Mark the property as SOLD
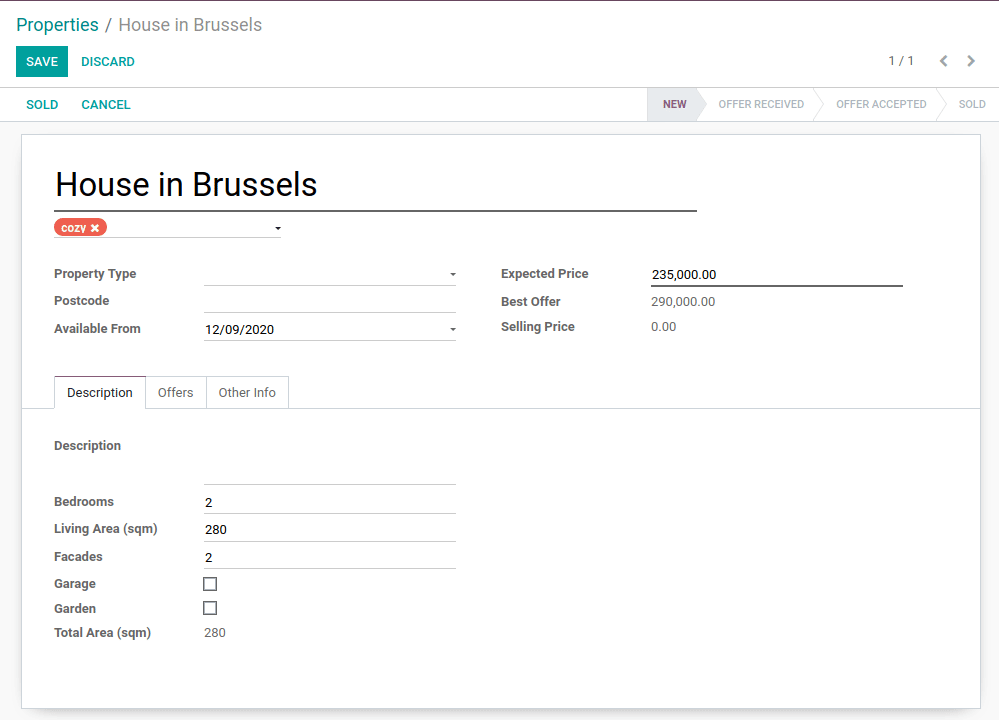The height and width of the screenshot is (720, 999). tap(42, 104)
